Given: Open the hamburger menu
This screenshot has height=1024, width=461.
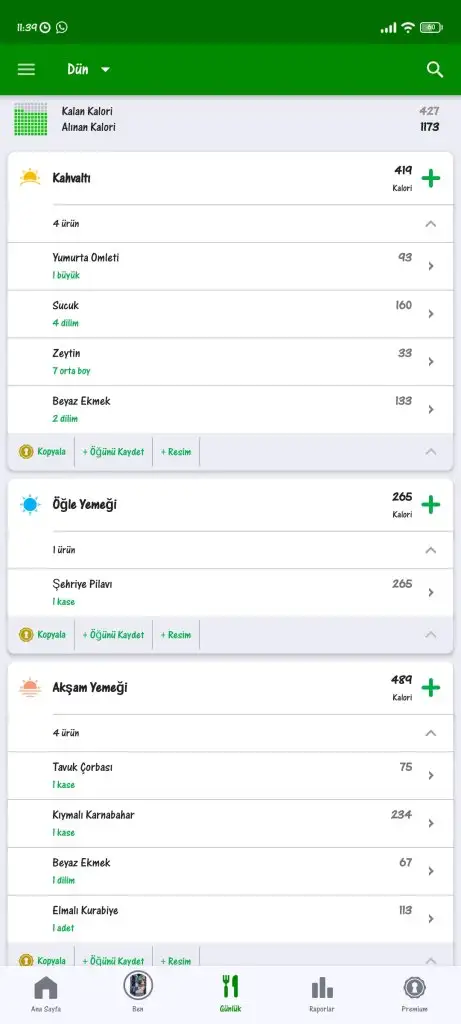Looking at the screenshot, I should [x=26, y=69].
